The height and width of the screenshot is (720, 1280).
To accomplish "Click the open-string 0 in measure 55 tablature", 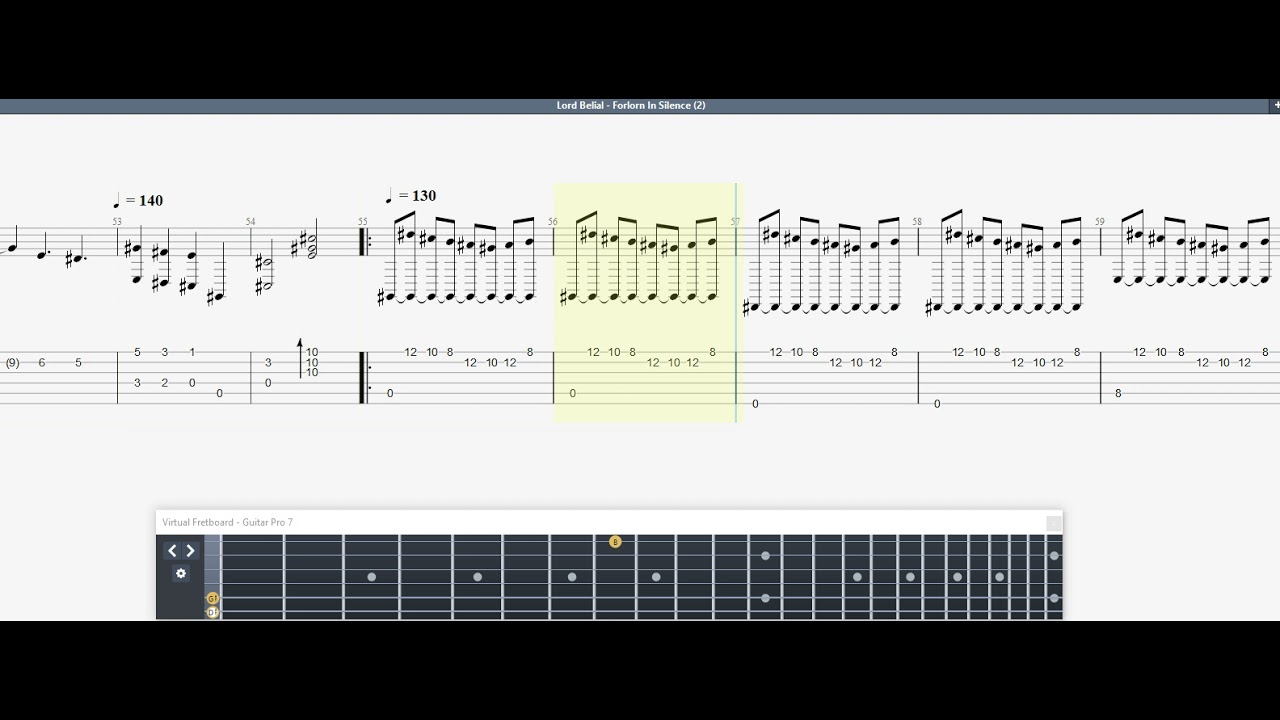I will [390, 393].
